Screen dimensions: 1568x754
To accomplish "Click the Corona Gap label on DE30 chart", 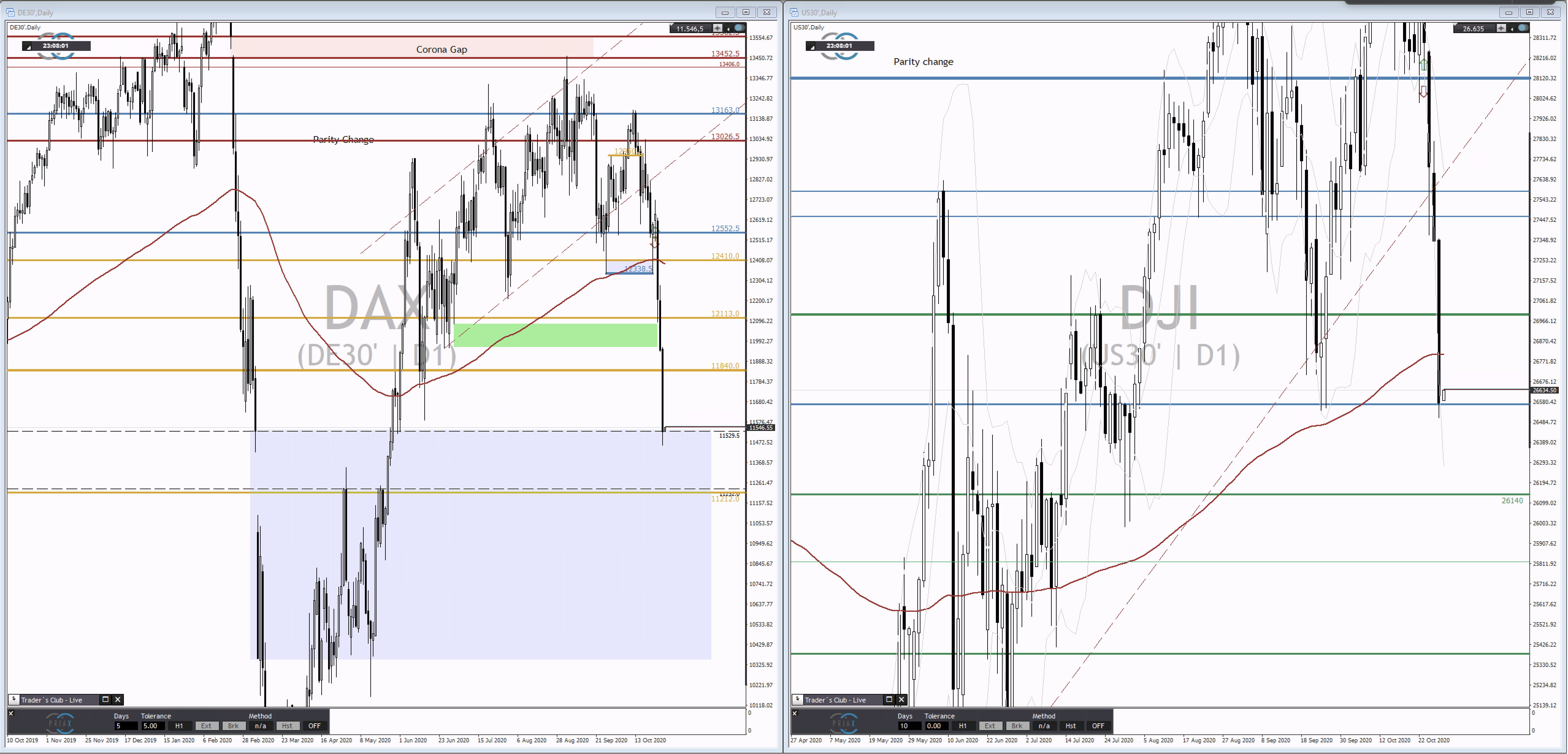I will 441,49.
